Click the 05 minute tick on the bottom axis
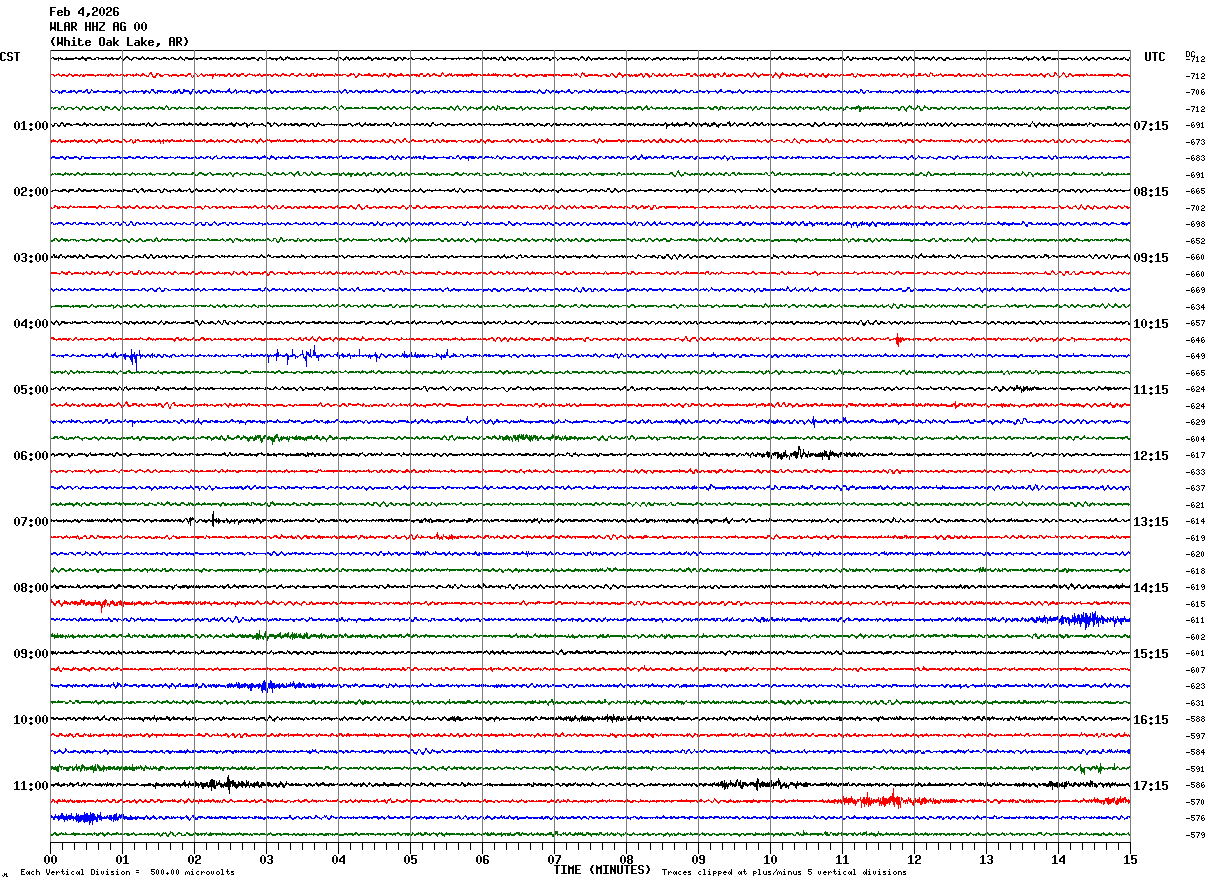 (x=410, y=859)
